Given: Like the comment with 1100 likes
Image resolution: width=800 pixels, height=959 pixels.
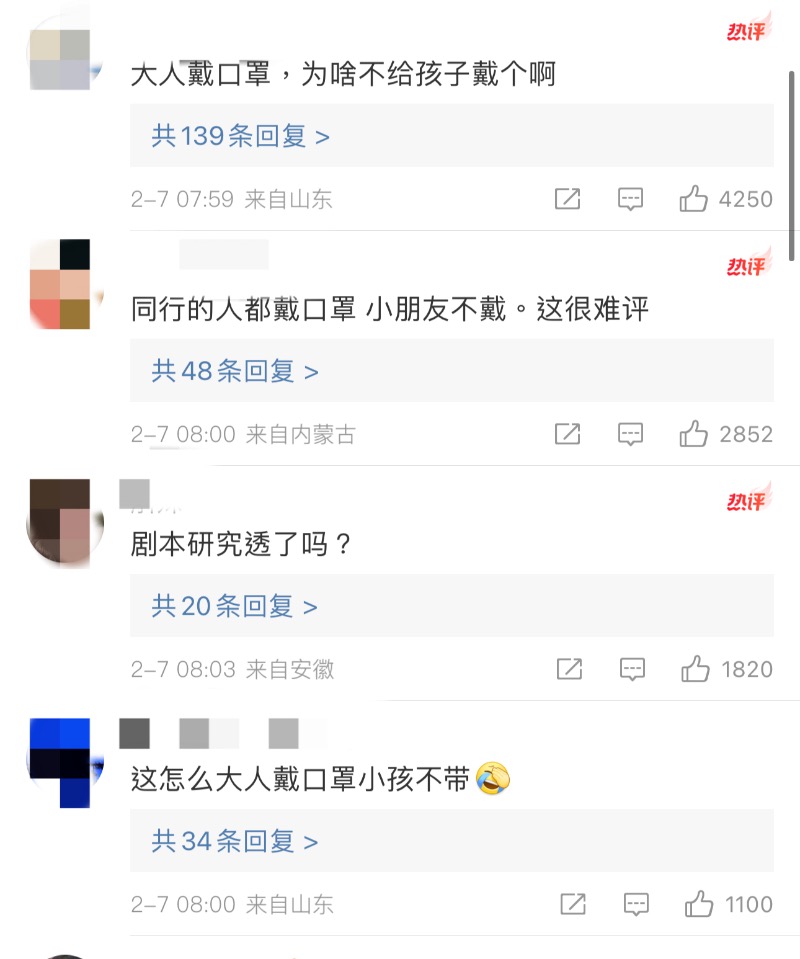Looking at the screenshot, I should tap(698, 903).
